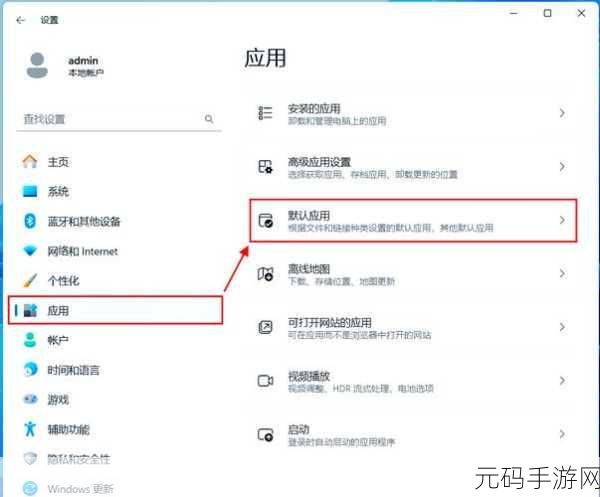Open 启动 title
Screen dimensions: 600x497
click(298, 430)
